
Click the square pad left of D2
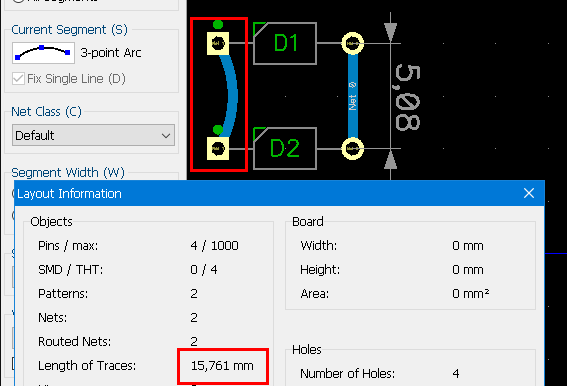[x=218, y=148]
